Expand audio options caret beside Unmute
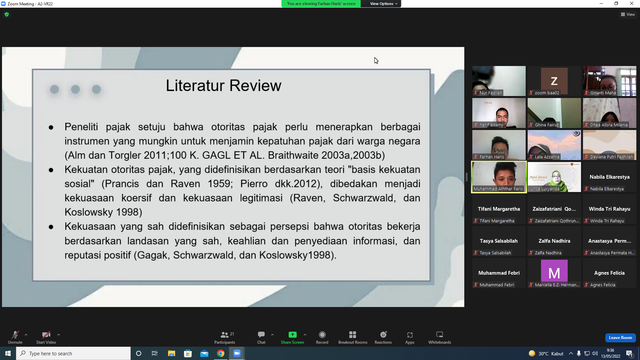The height and width of the screenshot is (360, 640). (x=26, y=335)
